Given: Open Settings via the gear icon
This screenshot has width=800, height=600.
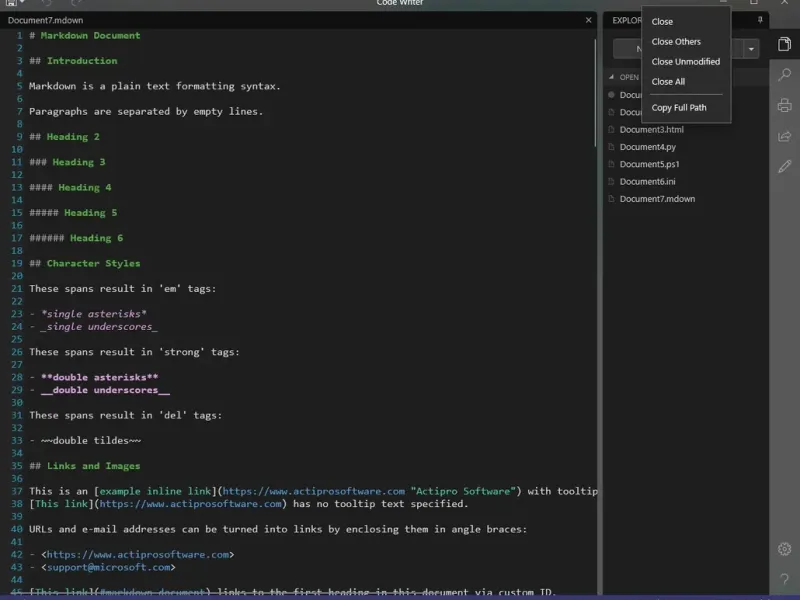Looking at the screenshot, I should (x=784, y=549).
